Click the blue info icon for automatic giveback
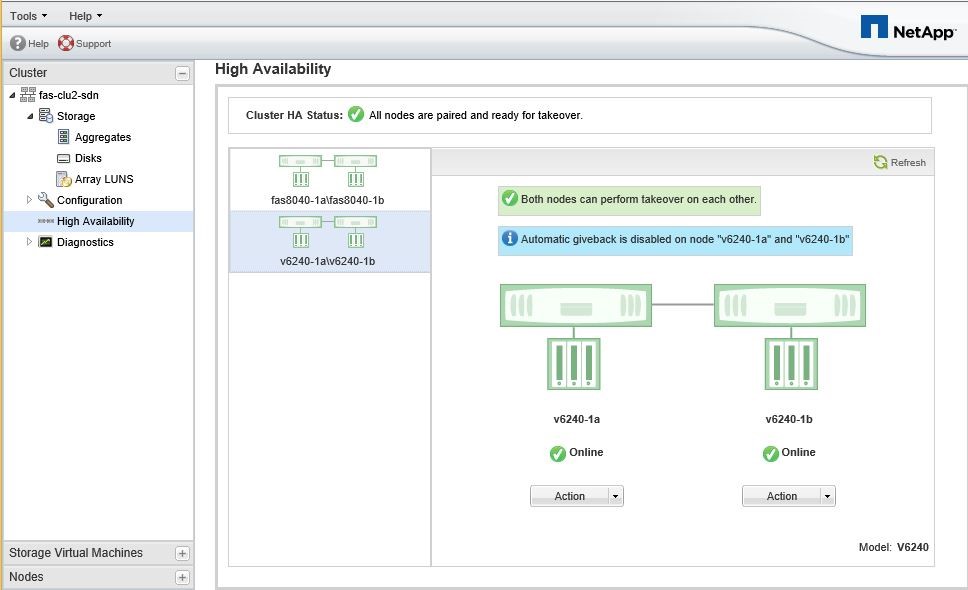 pos(509,238)
